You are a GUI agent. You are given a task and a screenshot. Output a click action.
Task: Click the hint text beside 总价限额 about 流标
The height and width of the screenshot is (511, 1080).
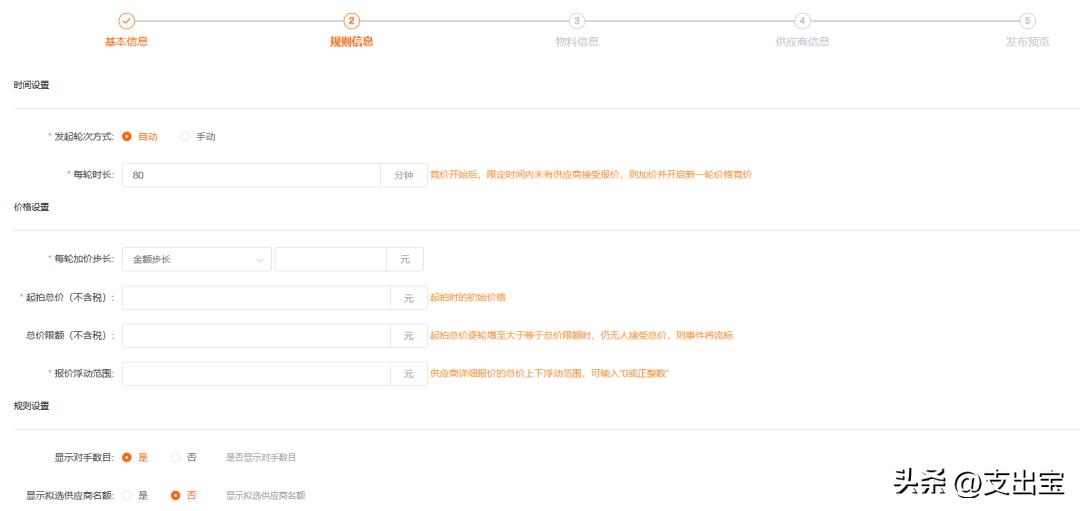(581, 335)
